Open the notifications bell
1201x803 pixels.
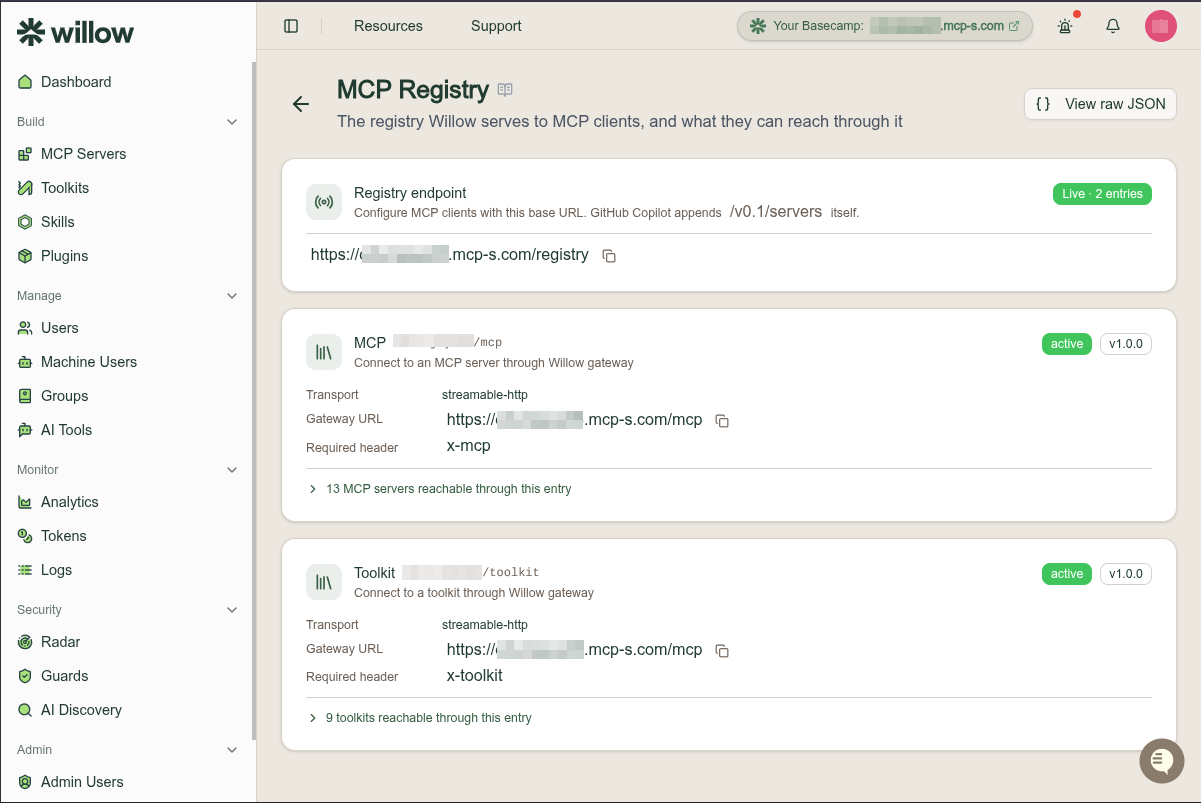point(1113,26)
